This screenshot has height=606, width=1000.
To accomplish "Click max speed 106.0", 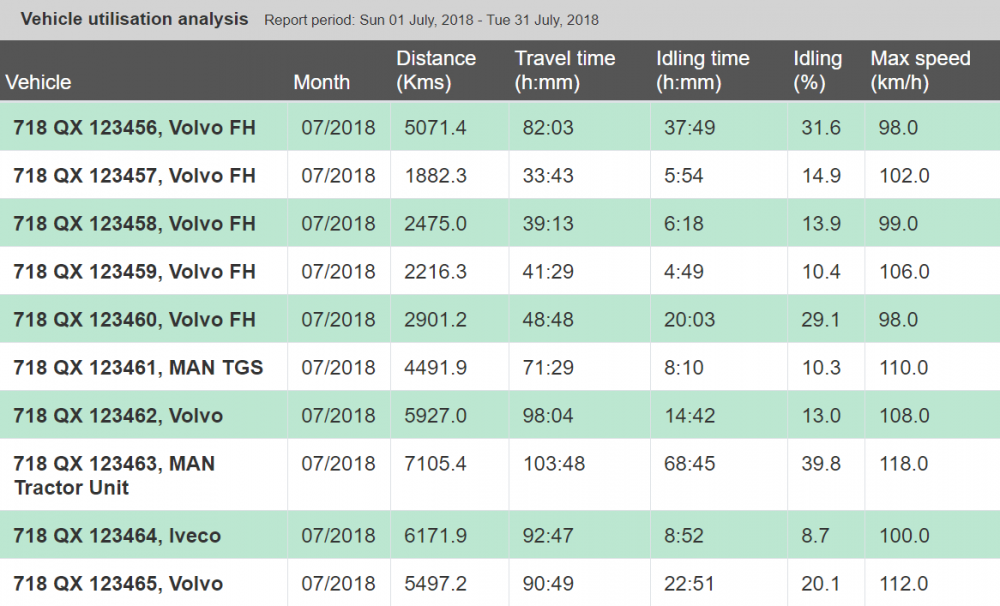I will pyautogui.click(x=904, y=272).
